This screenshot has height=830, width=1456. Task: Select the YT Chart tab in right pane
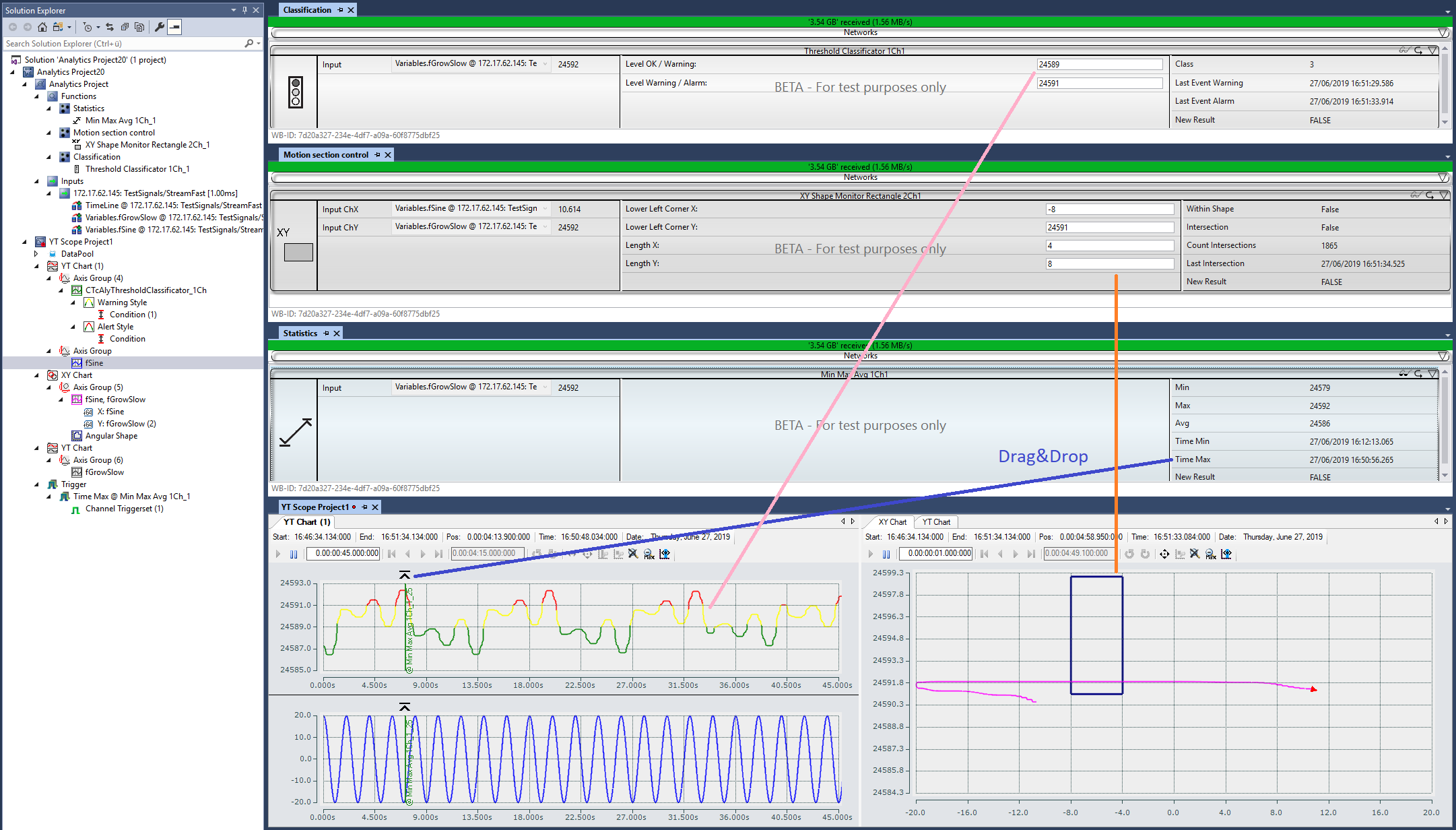(936, 522)
